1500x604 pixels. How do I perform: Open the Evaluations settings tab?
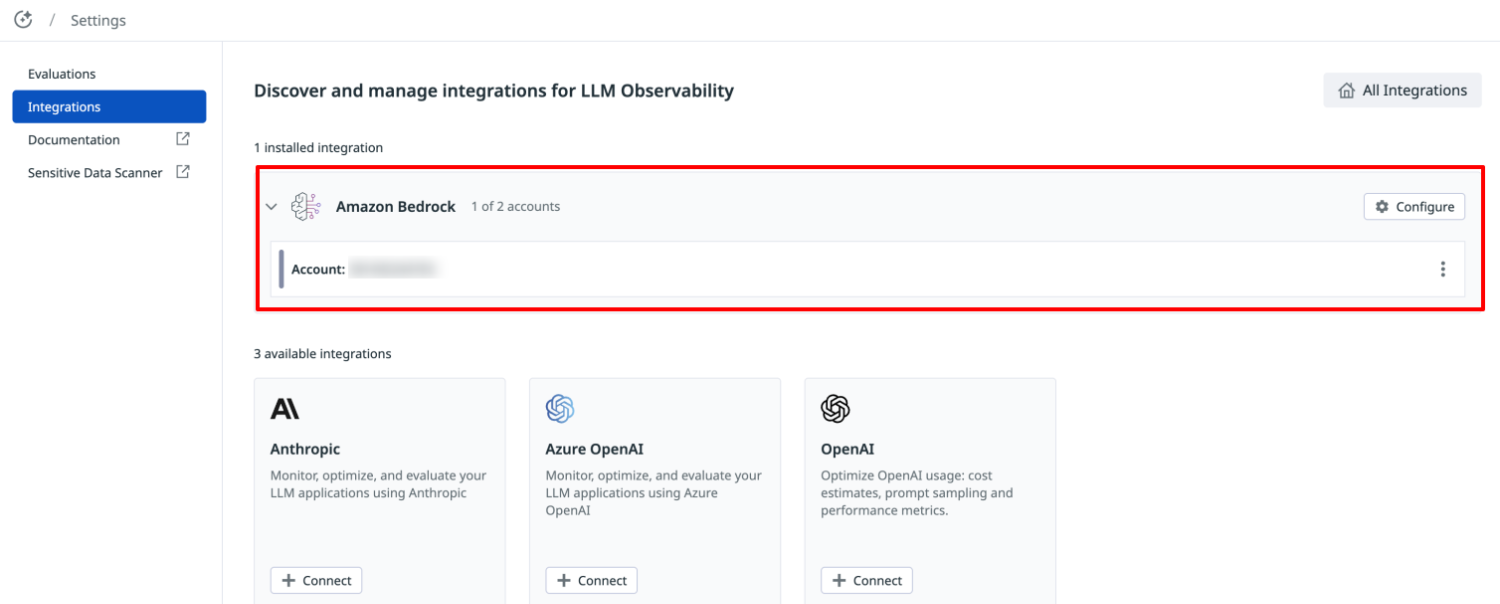[x=62, y=74]
